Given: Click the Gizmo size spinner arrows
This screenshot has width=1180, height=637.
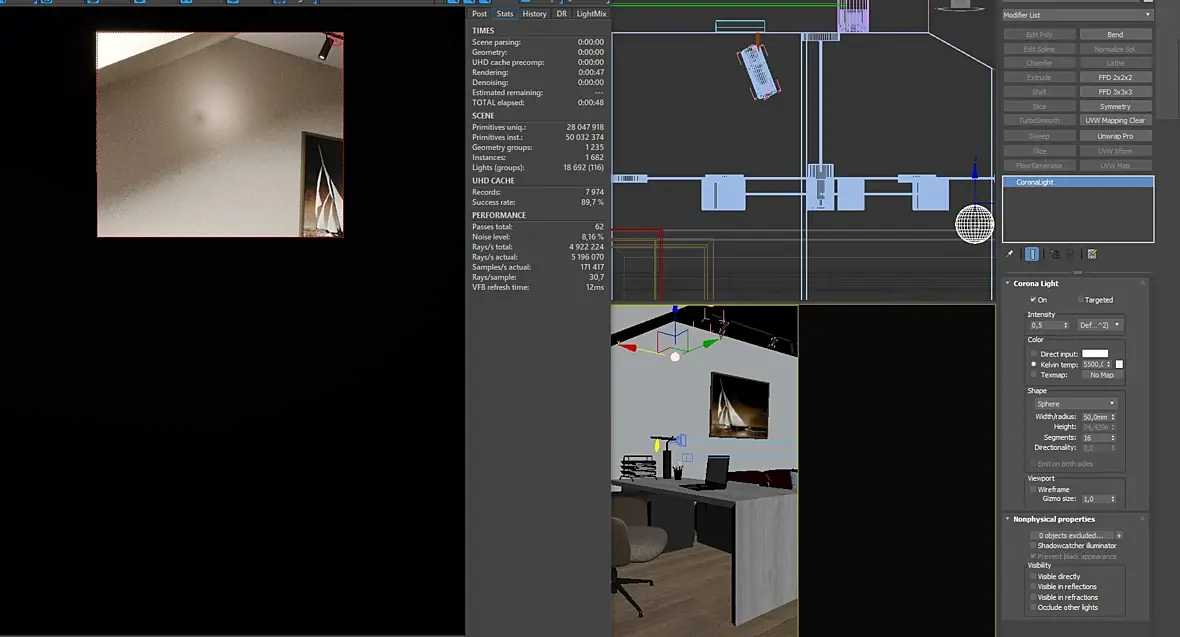Looking at the screenshot, I should (1113, 499).
